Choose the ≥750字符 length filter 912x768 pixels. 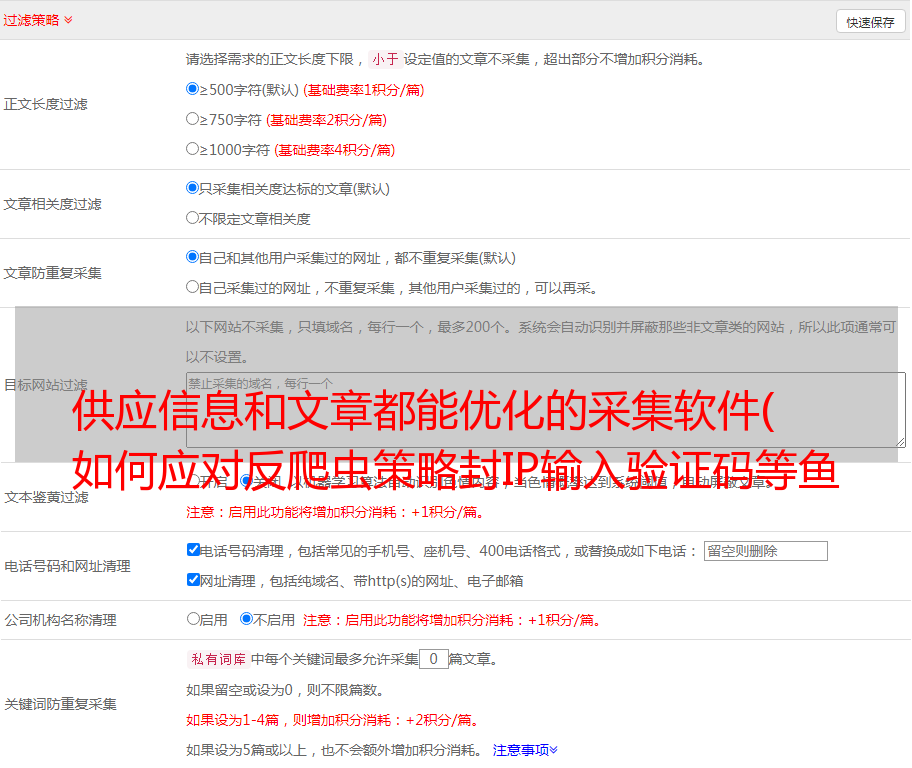[x=193, y=119]
